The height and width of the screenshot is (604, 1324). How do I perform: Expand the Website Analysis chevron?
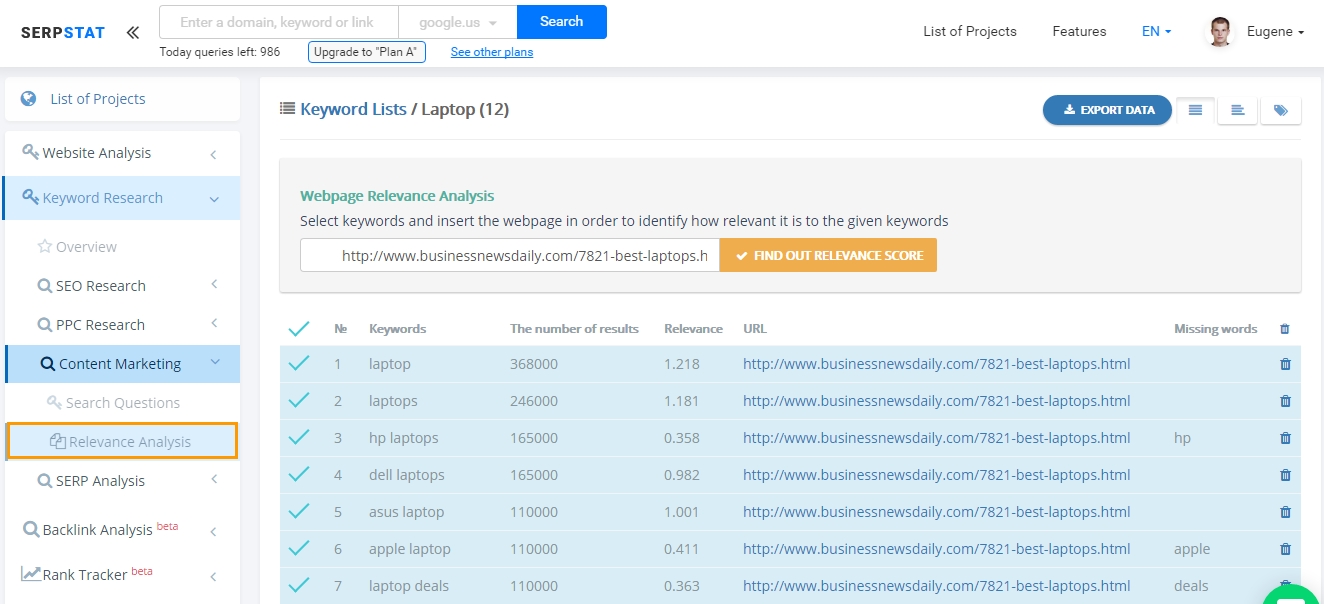click(x=214, y=154)
